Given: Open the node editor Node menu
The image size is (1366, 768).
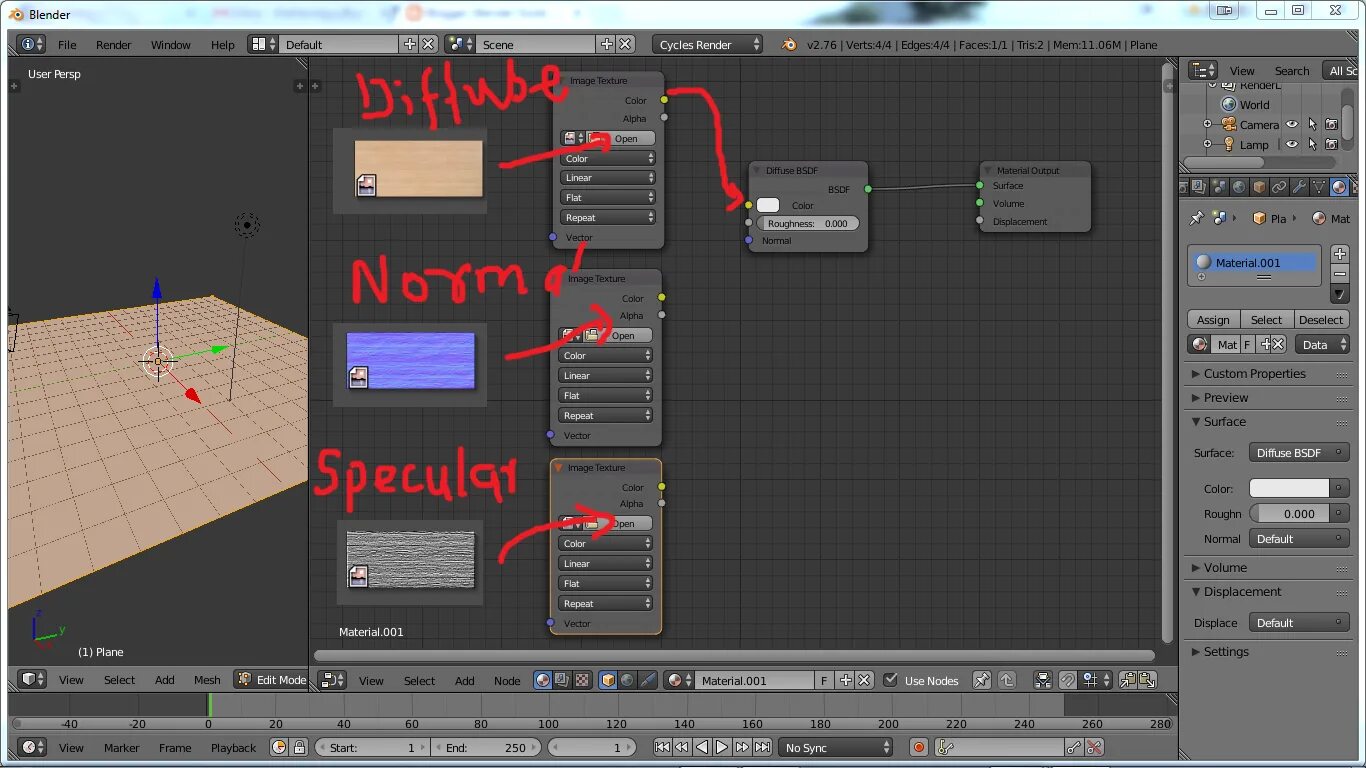Looking at the screenshot, I should [x=507, y=681].
